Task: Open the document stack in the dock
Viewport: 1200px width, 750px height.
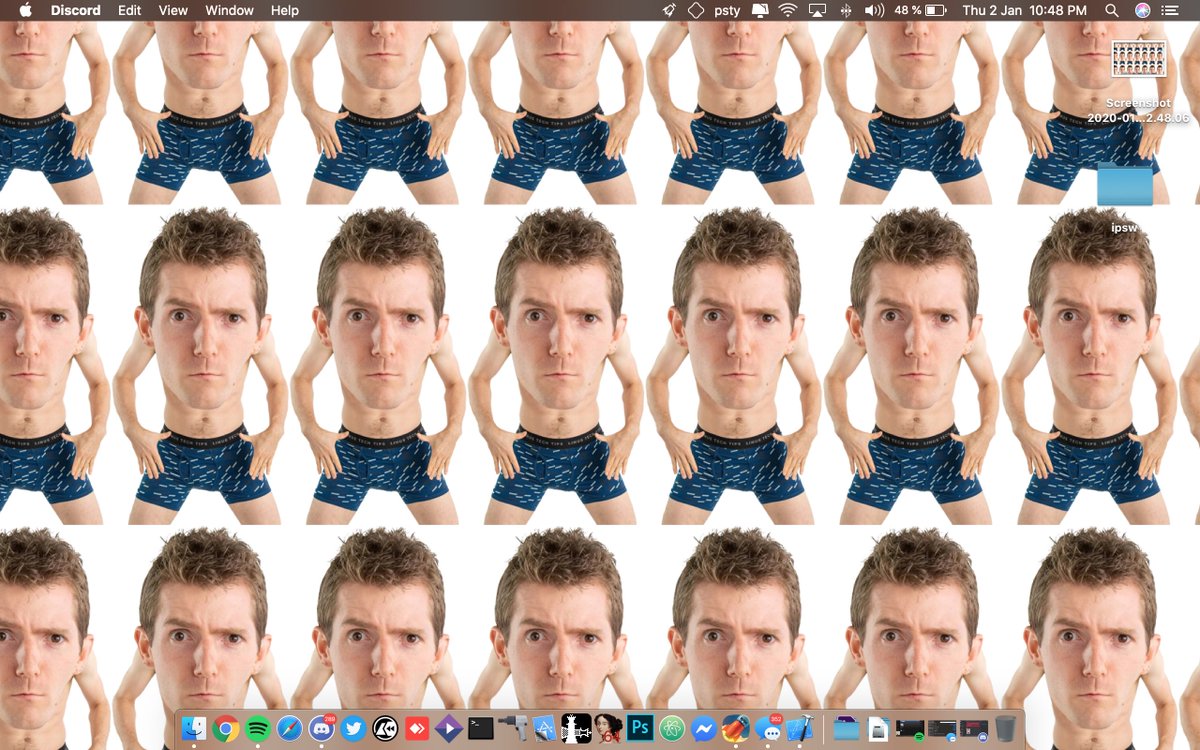Action: (x=878, y=728)
